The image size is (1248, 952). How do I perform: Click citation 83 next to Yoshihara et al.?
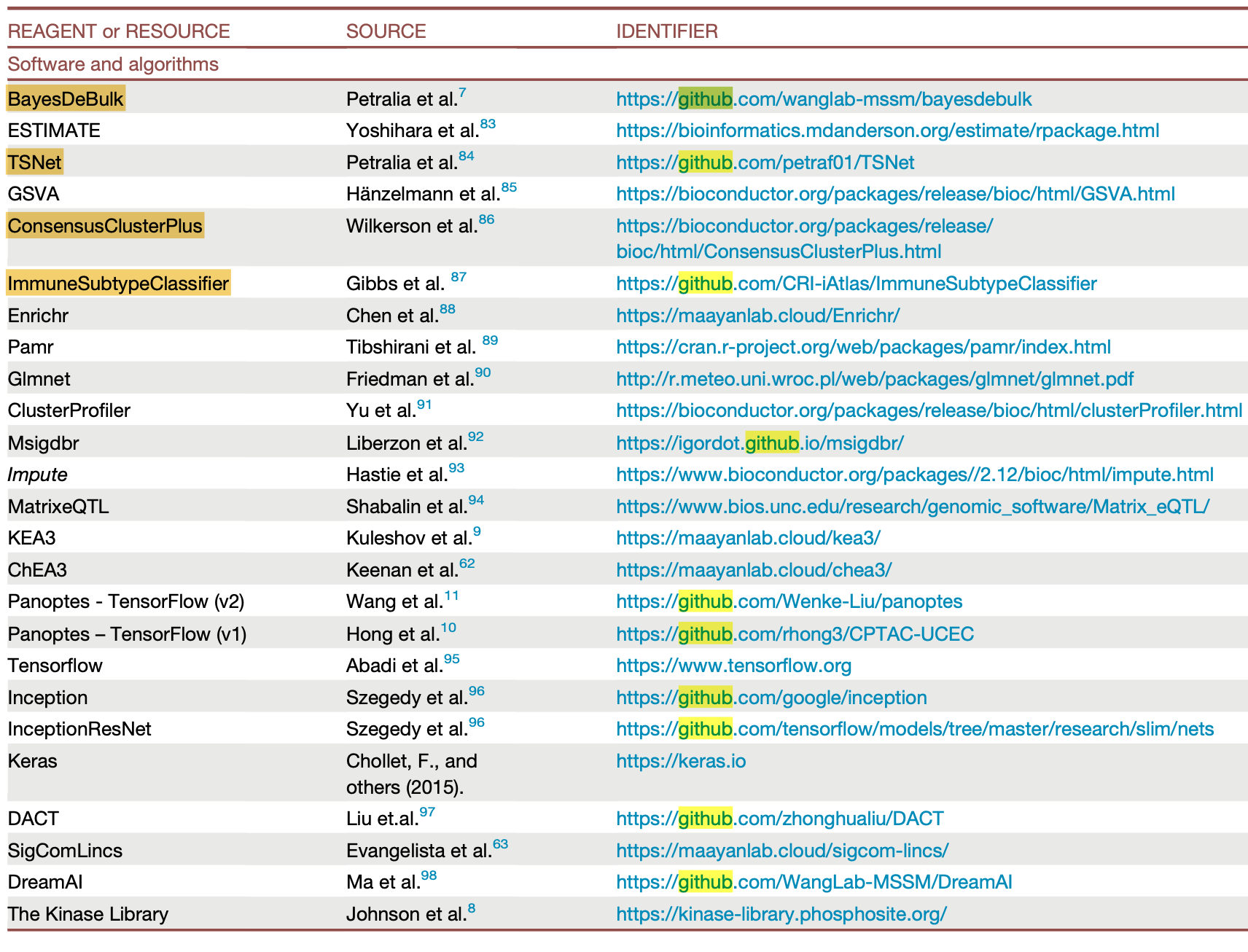click(488, 124)
